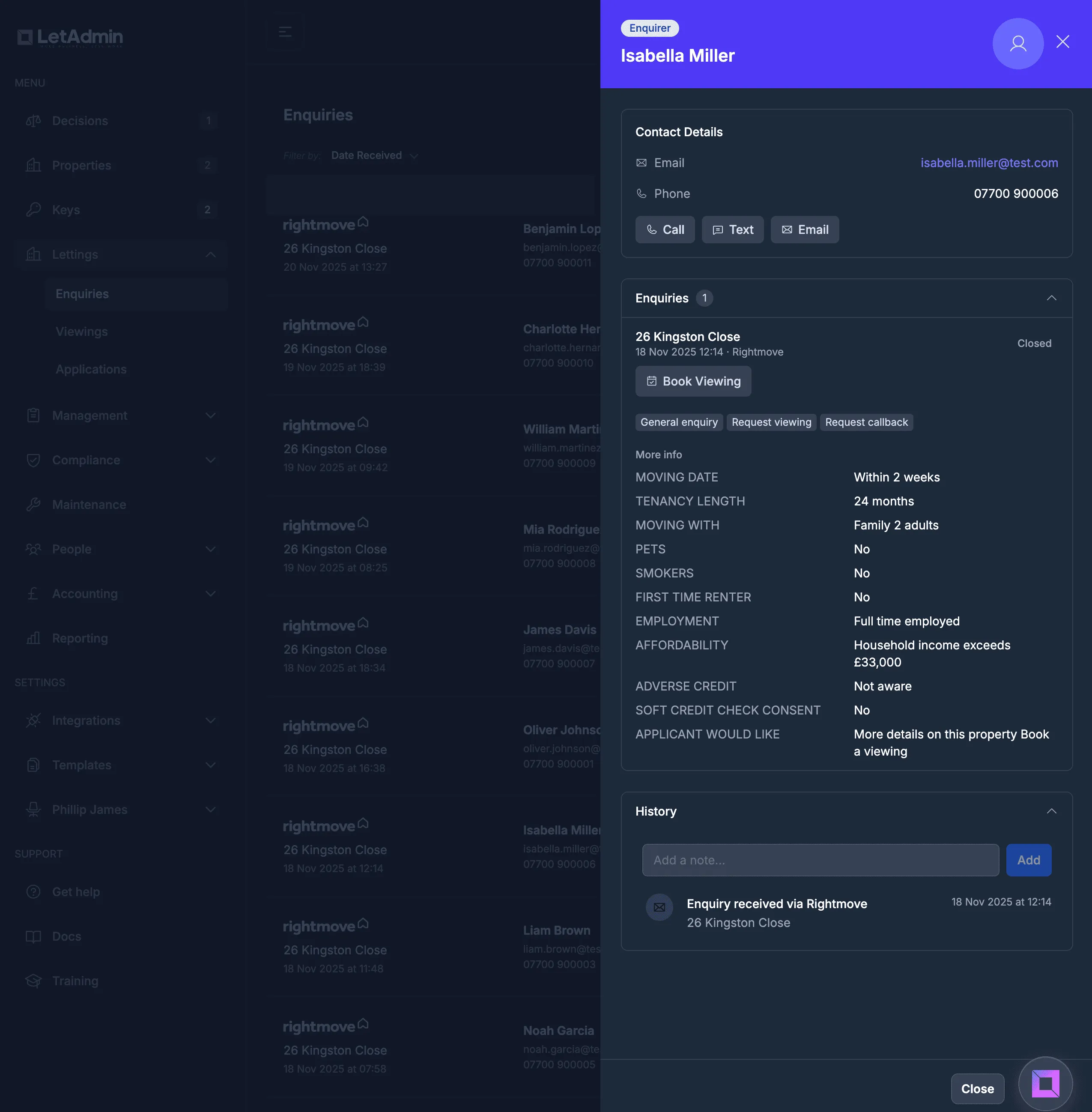This screenshot has height=1112, width=1092.
Task: Collapse the History section
Action: (1052, 811)
